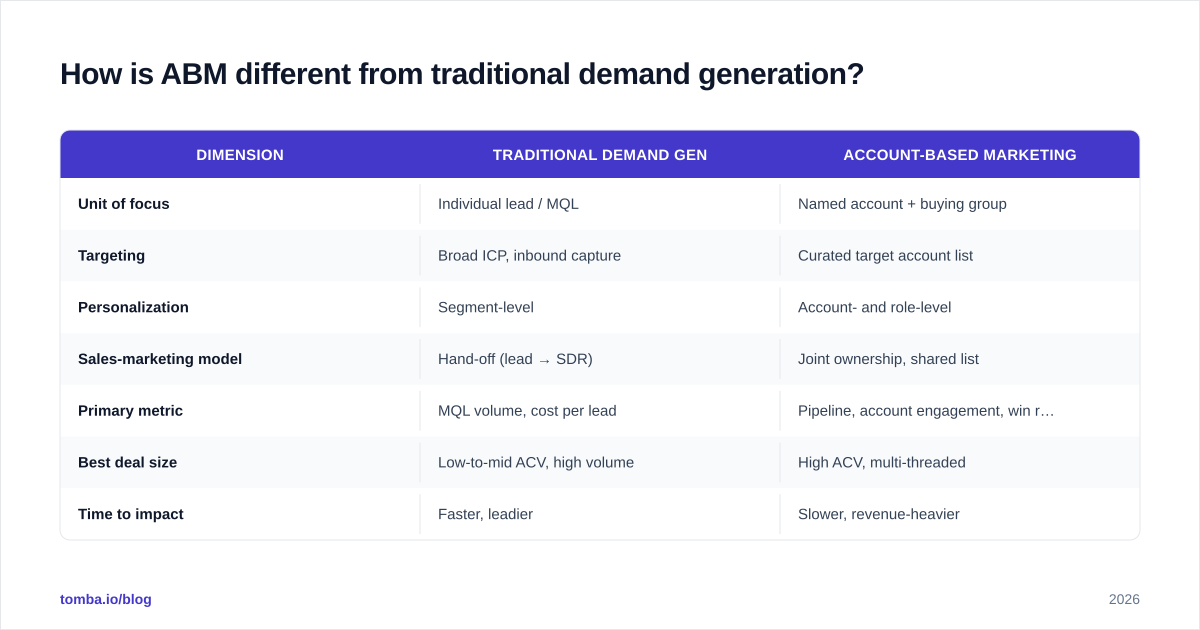Click the 'Sales-marketing model' row label
Screen dimensions: 1200x630
(160, 359)
